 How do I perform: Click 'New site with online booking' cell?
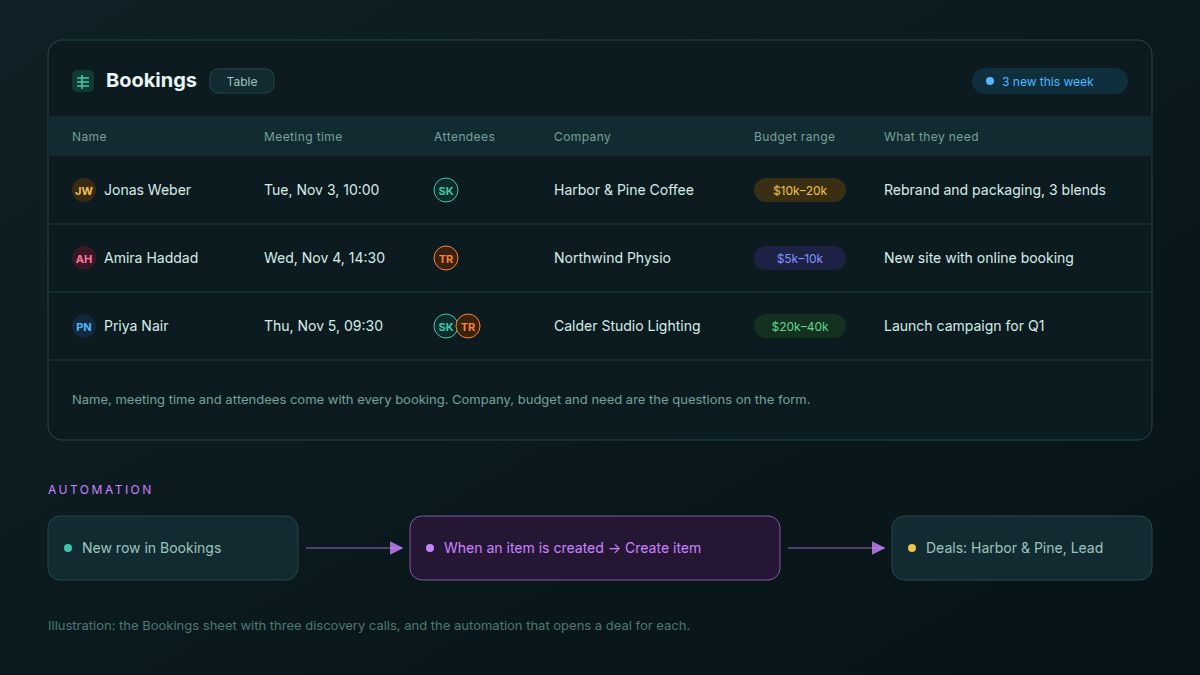click(979, 258)
